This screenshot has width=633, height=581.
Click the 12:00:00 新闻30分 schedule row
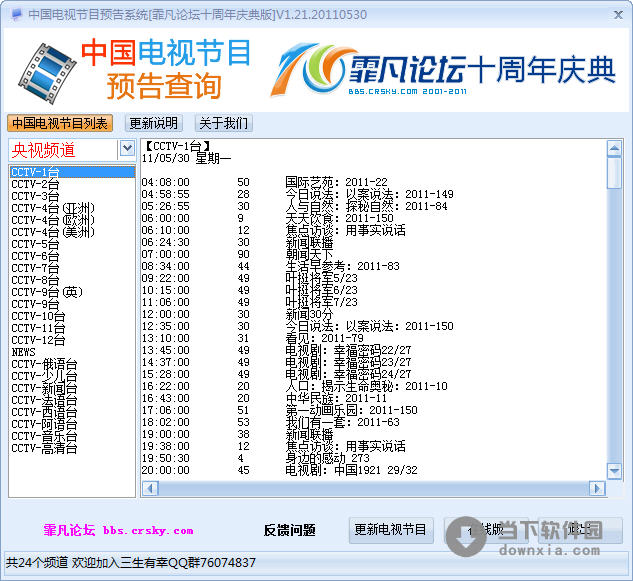click(x=237, y=314)
